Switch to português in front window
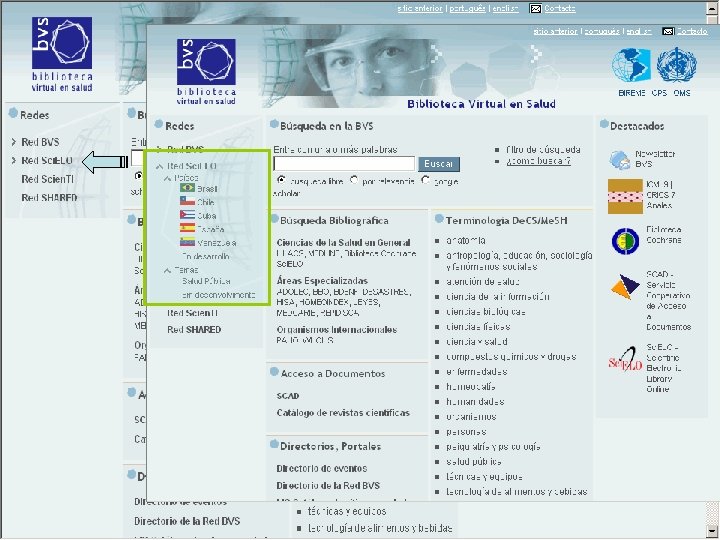720x540 pixels. [602, 31]
